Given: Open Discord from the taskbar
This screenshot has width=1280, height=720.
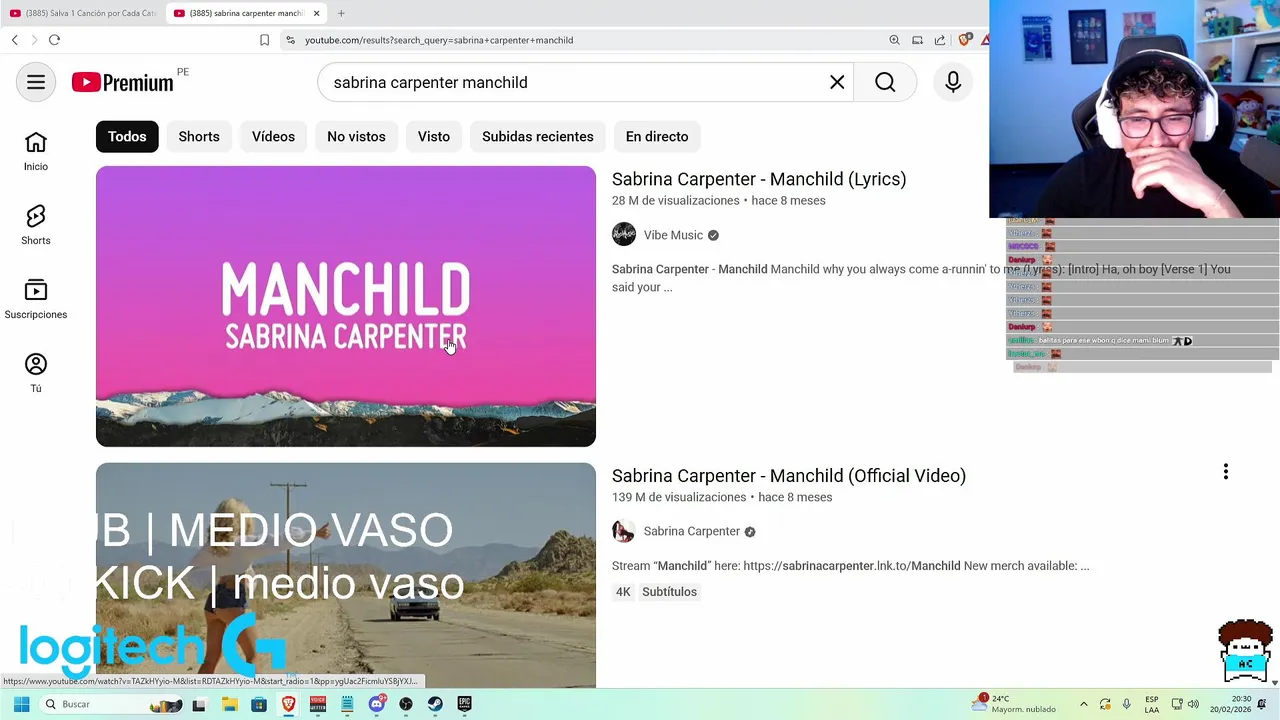Looking at the screenshot, I should click(x=376, y=704).
